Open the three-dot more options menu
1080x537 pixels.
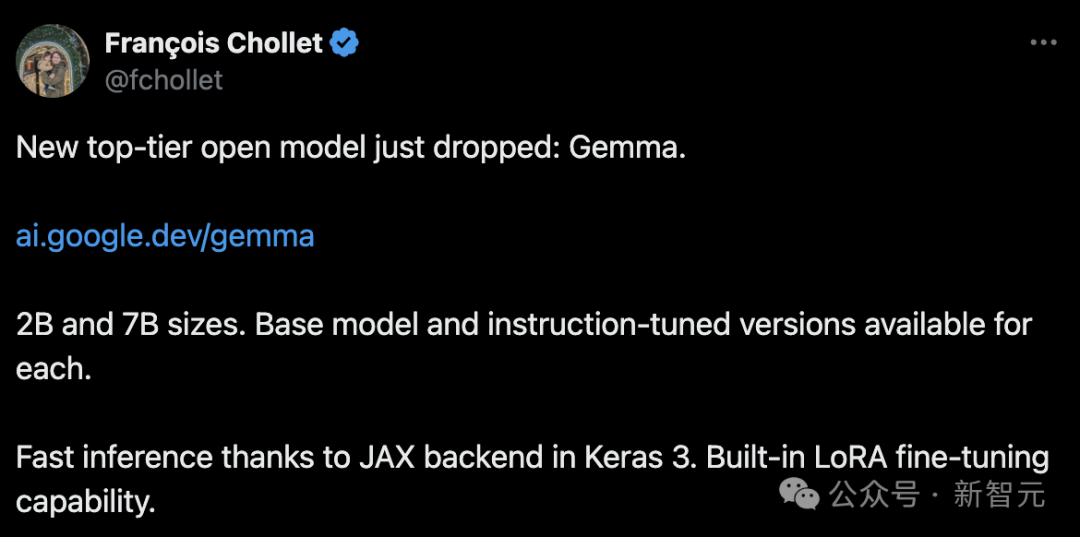pyautogui.click(x=1043, y=43)
